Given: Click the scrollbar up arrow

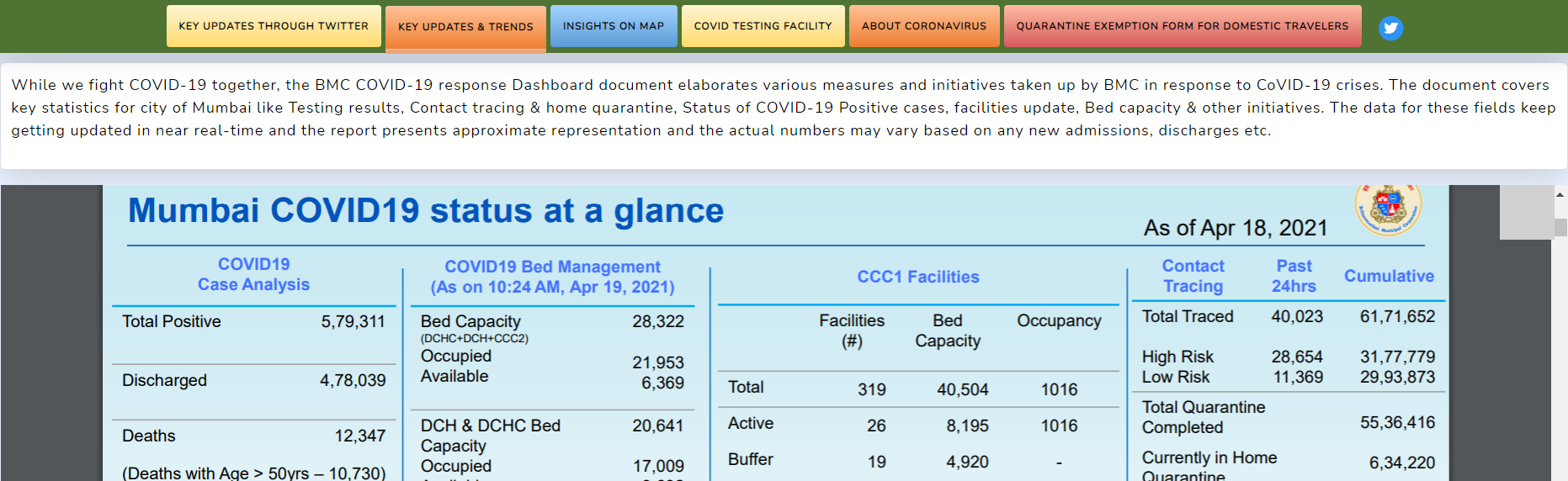Looking at the screenshot, I should click(x=1560, y=194).
